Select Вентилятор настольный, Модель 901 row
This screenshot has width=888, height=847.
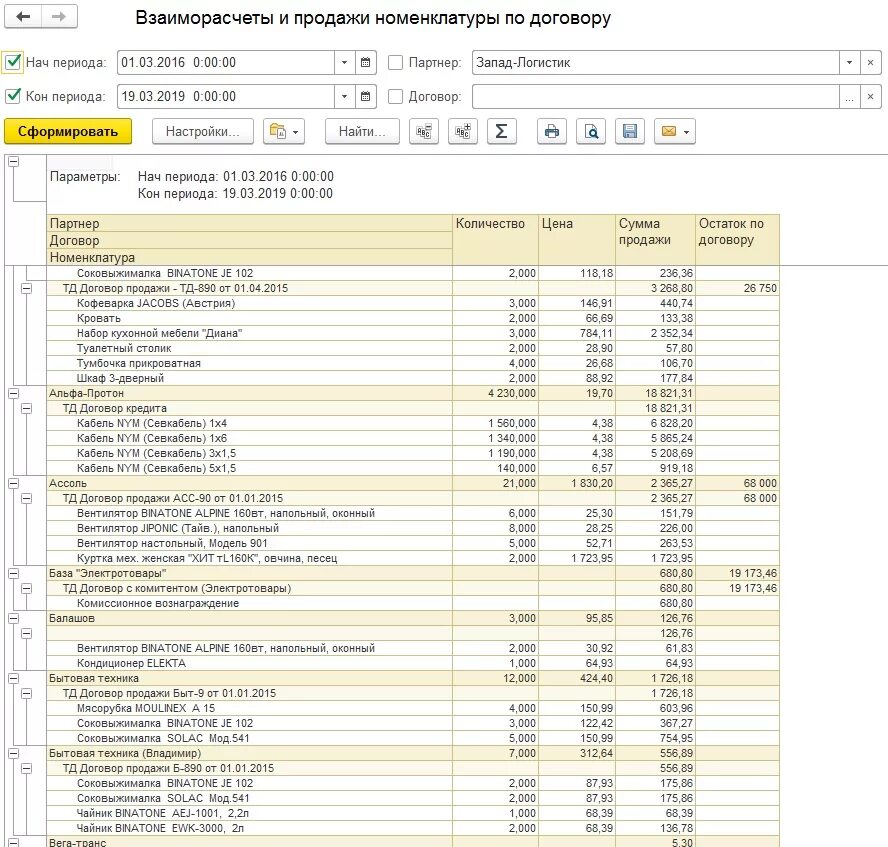413,543
